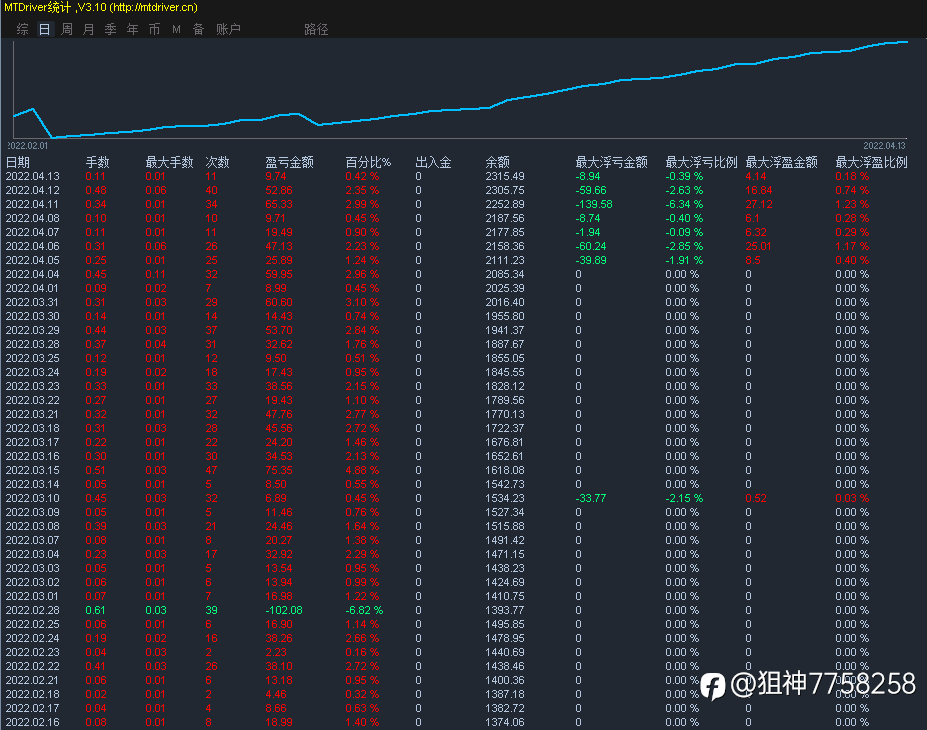Viewport: 927px width, 730px height.
Task: Open the 周 weekly tab
Action: pyautogui.click(x=67, y=29)
